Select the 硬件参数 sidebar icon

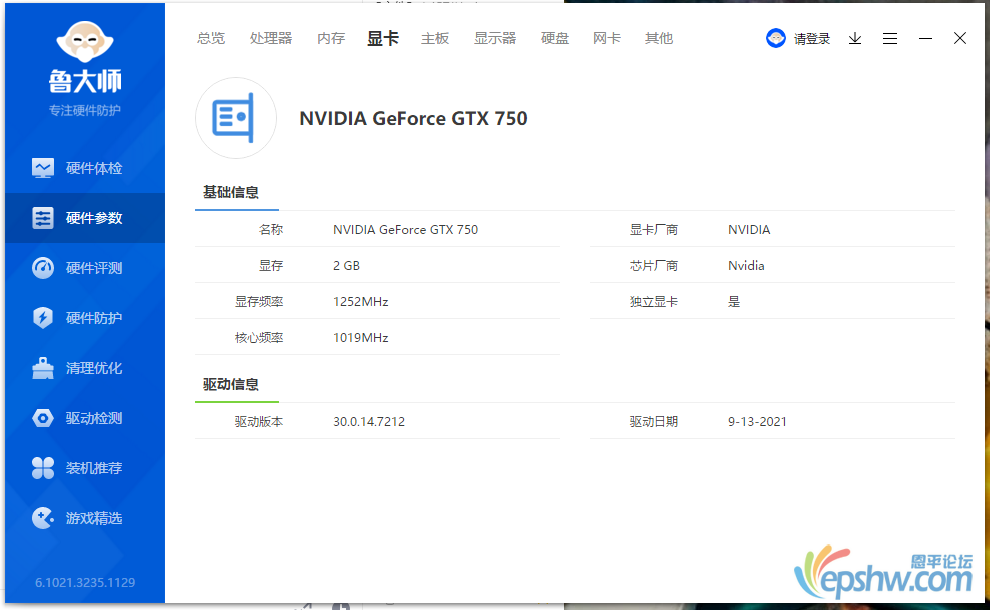(43, 218)
